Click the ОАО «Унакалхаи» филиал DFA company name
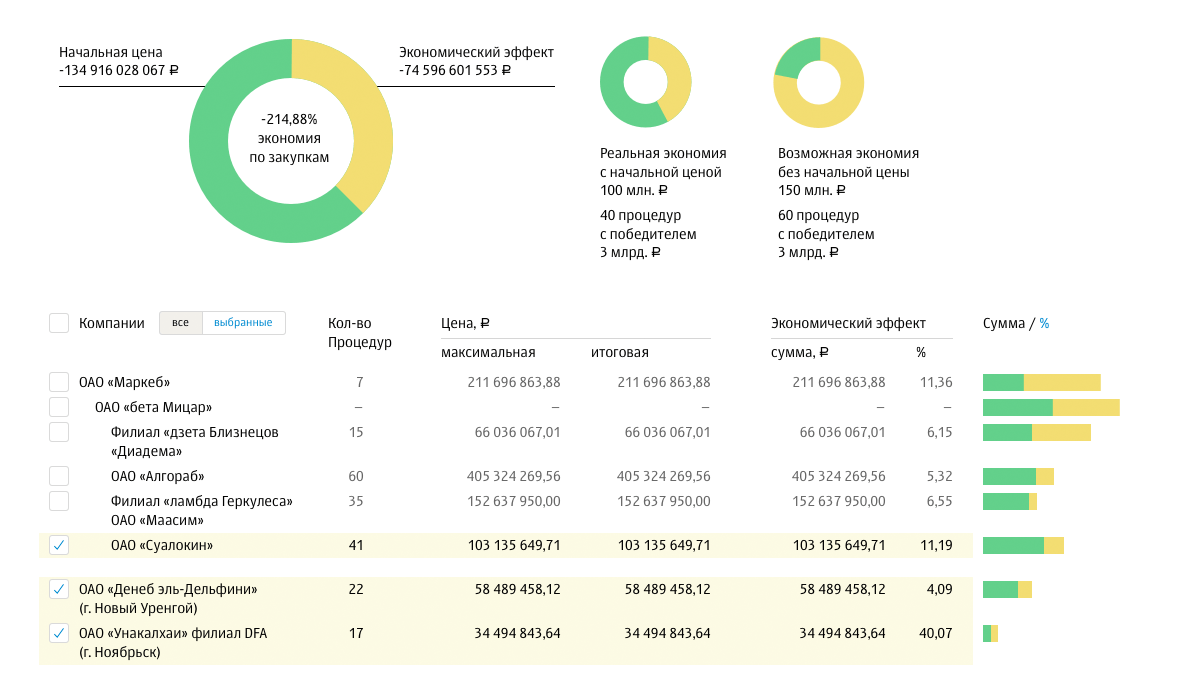 (173, 633)
